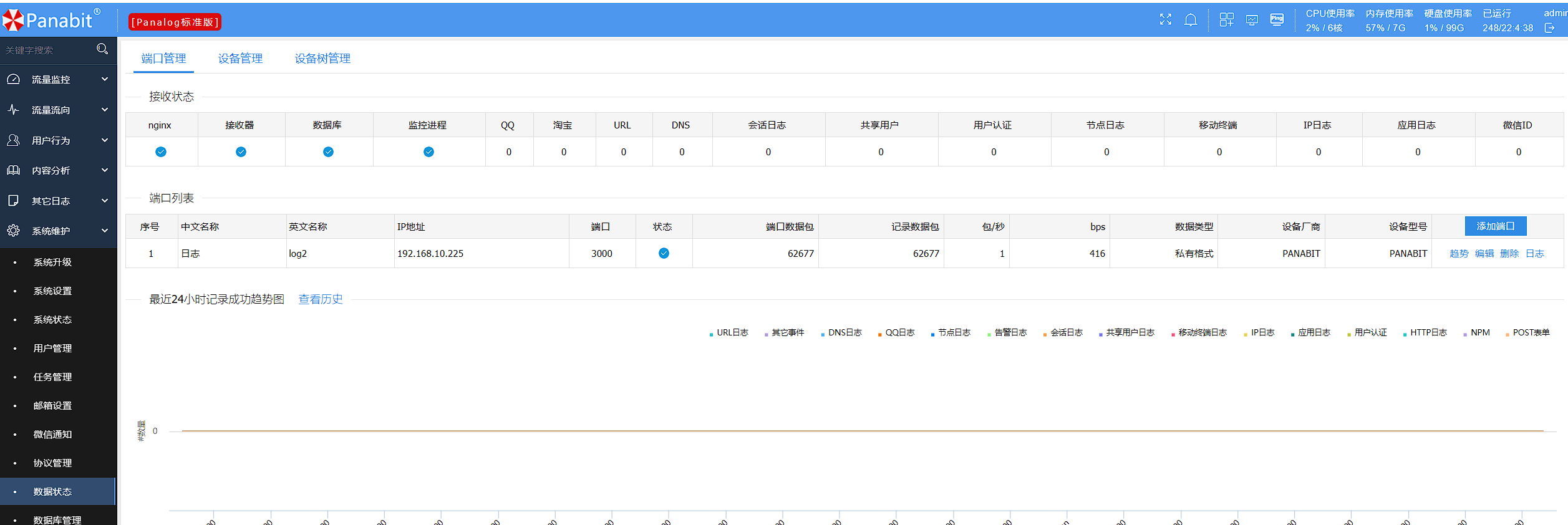
Task: Click the 系统维护 gear icon
Action: [13, 231]
